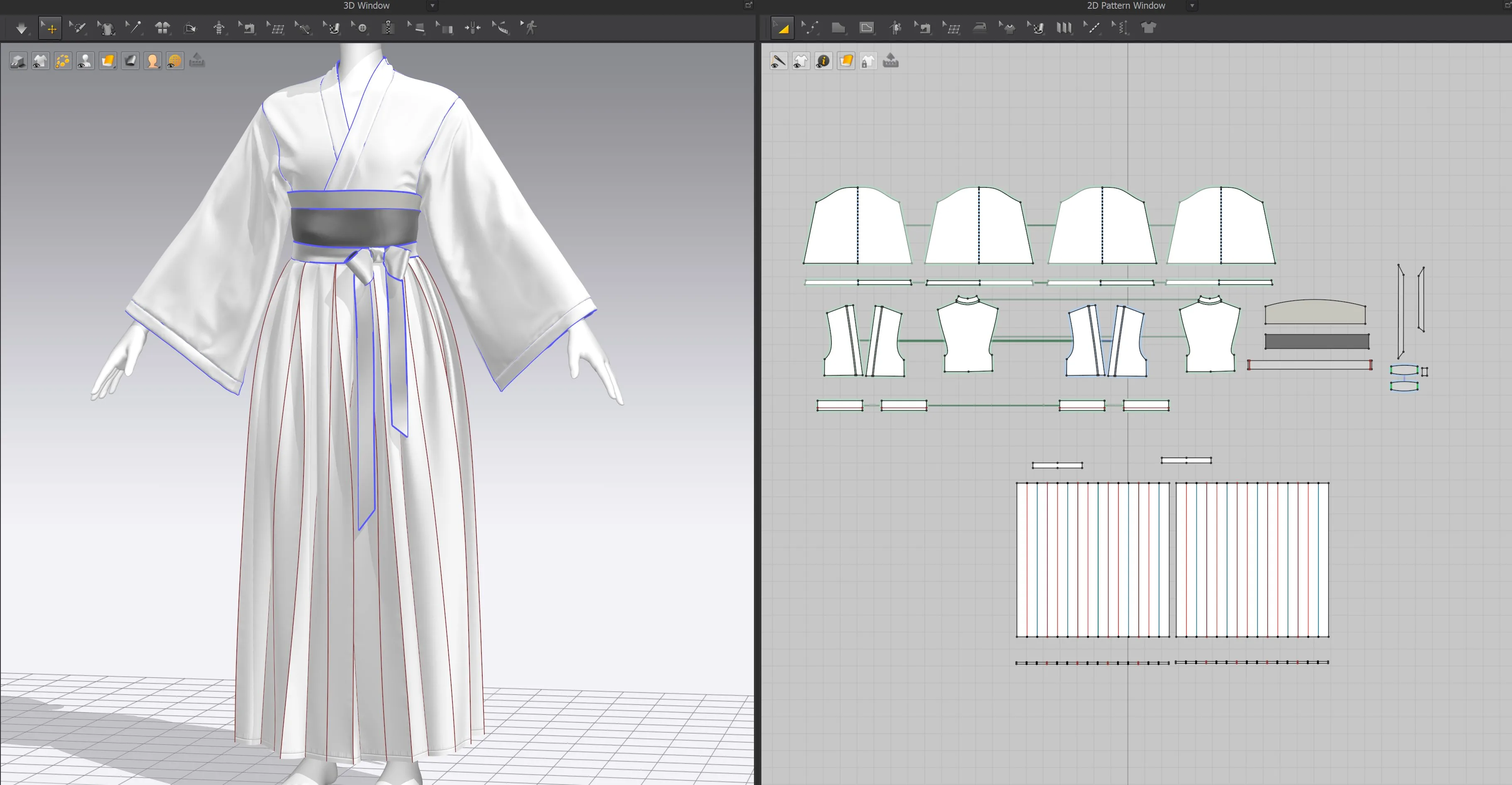
Task: Toggle textured surface in 2D window
Action: tap(846, 61)
